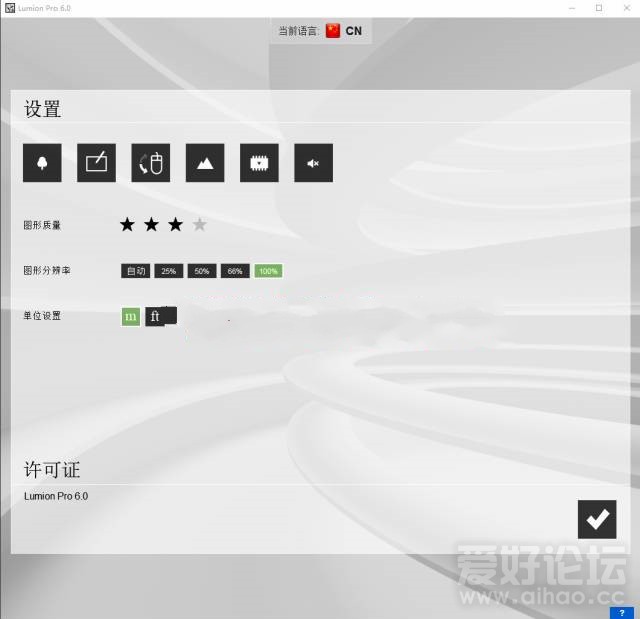640x619 pixels.
Task: Choose 50% graphics resolution
Action: click(x=201, y=271)
